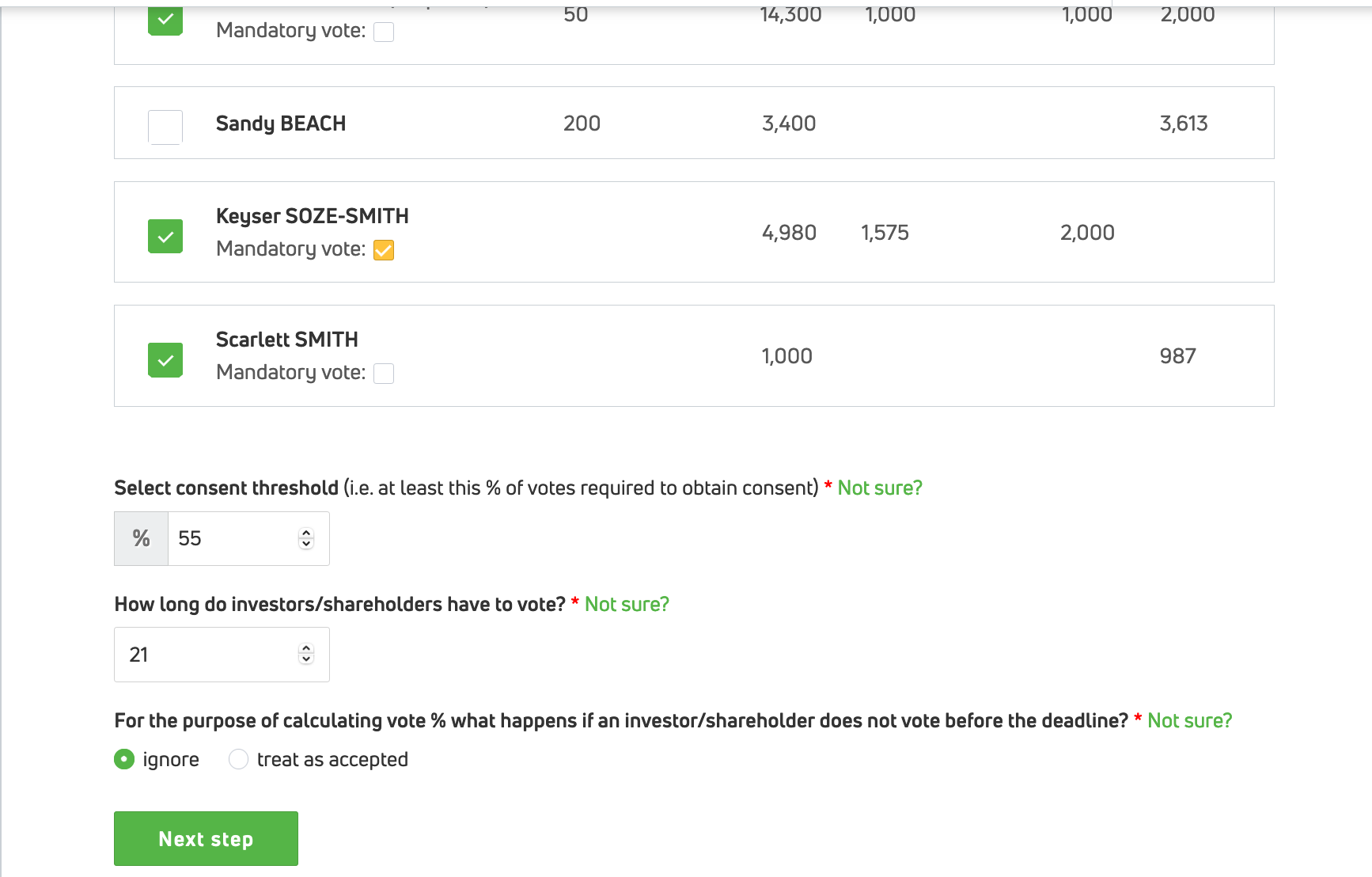Click Scarlett SMITH's 1,000 value
Viewport: 1372px width, 877px height.
786,356
